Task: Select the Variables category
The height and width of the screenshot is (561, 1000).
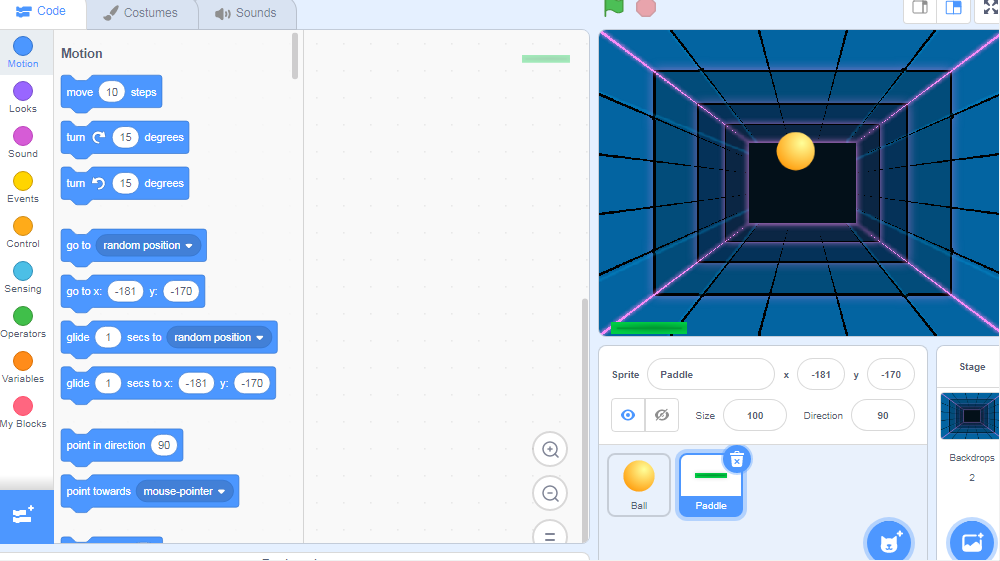Action: point(23,367)
